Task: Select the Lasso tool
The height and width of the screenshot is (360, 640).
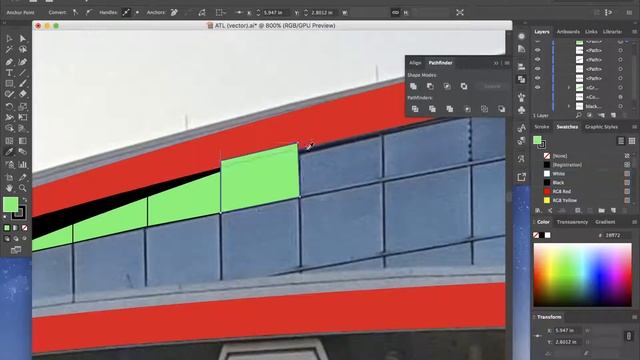Action: click(x=22, y=49)
